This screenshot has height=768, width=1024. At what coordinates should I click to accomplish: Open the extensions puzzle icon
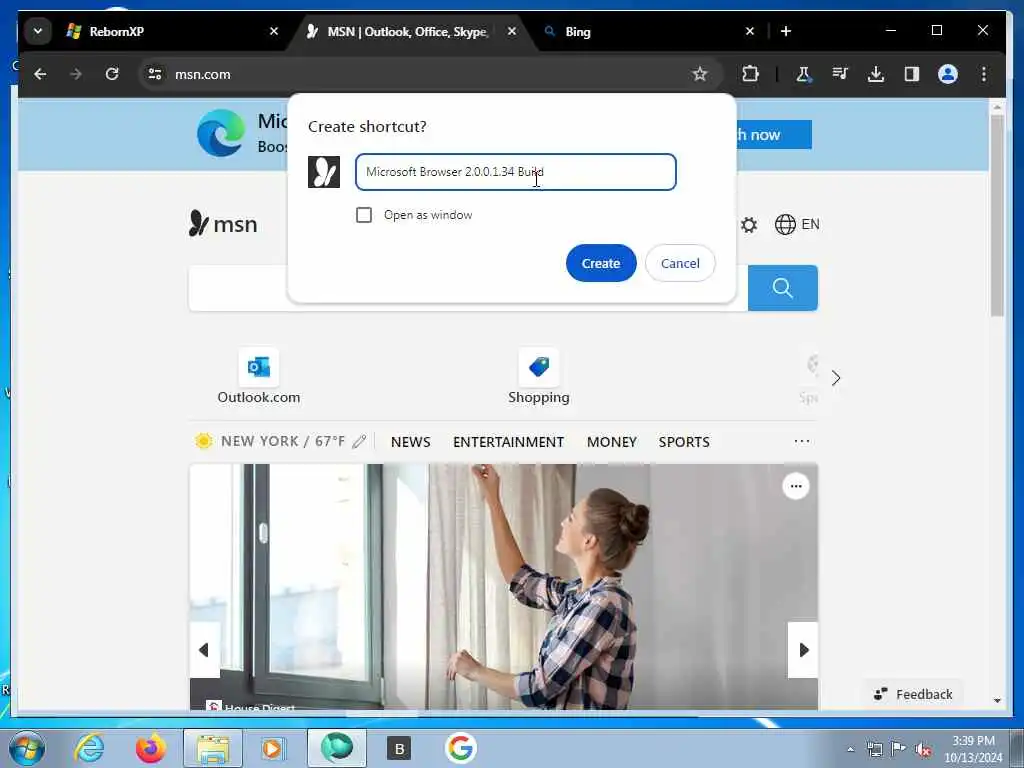click(x=750, y=74)
